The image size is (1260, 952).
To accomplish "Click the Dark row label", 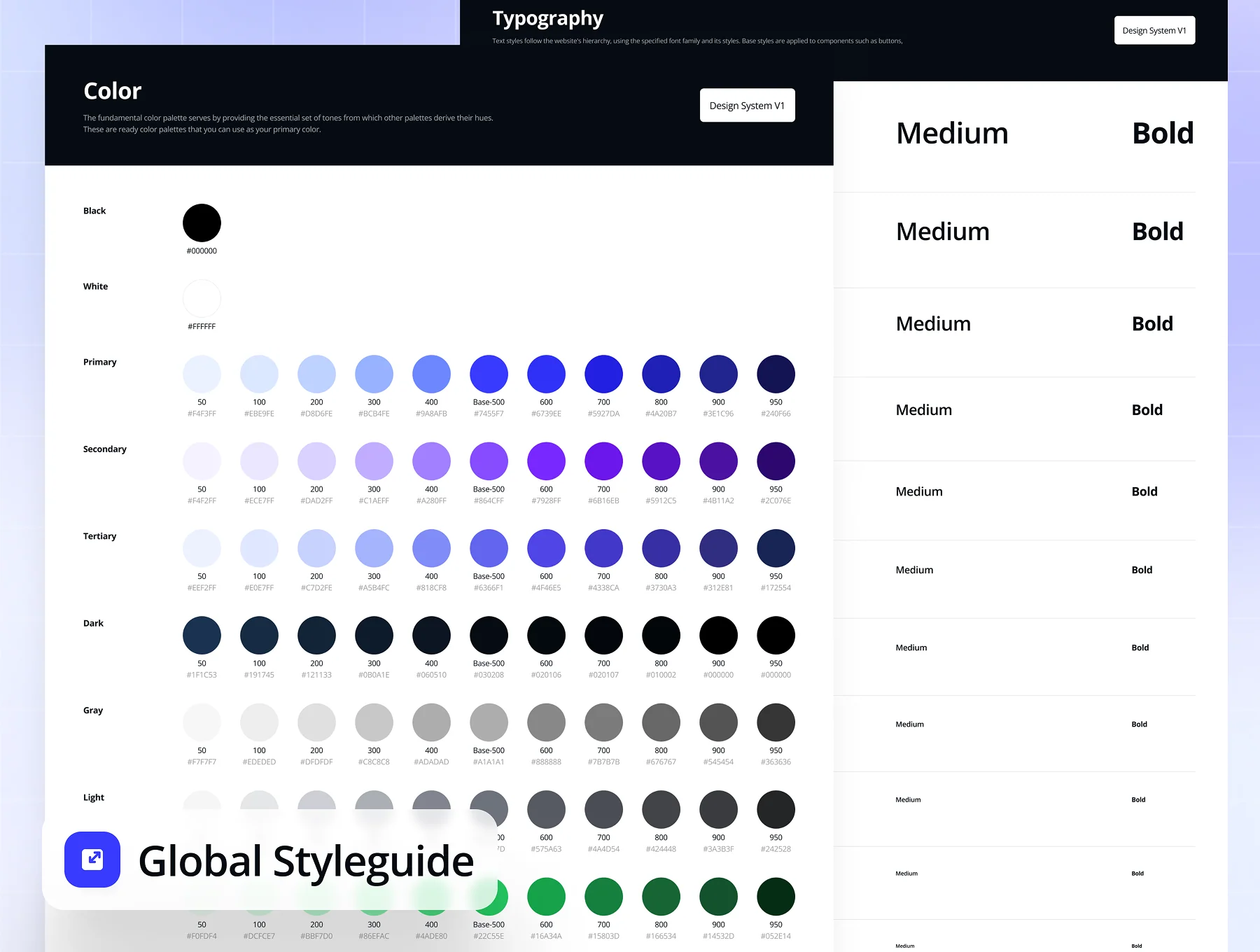I will pyautogui.click(x=93, y=623).
